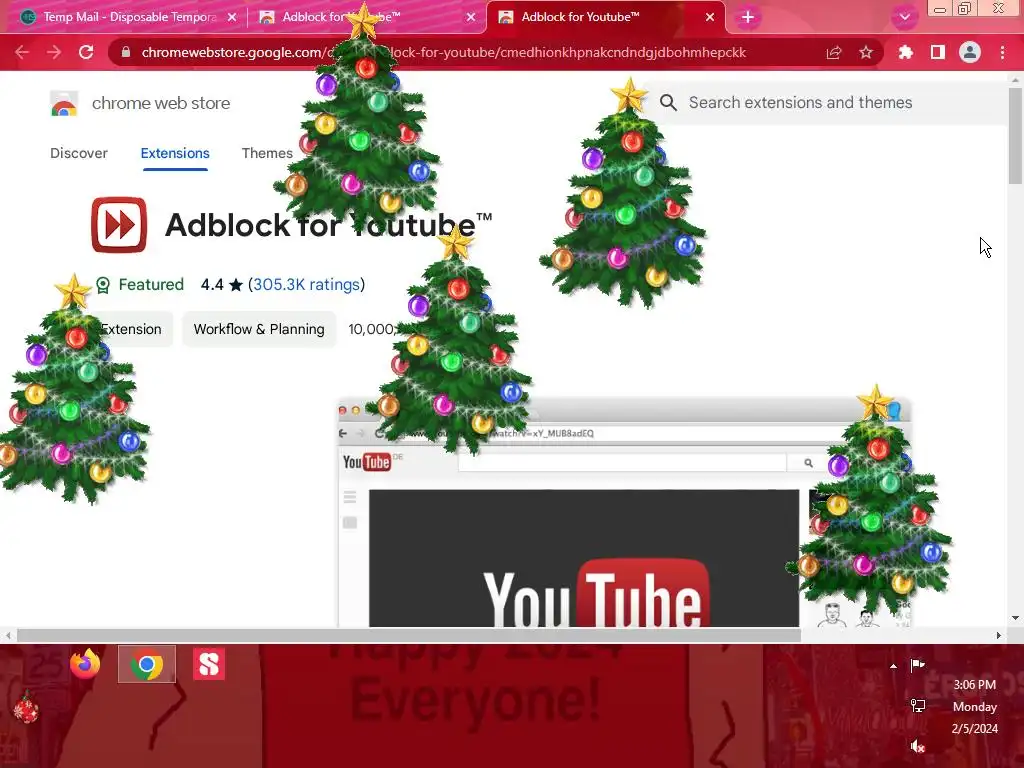The height and width of the screenshot is (768, 1024).
Task: Open the Action Center flag icon
Action: click(918, 665)
